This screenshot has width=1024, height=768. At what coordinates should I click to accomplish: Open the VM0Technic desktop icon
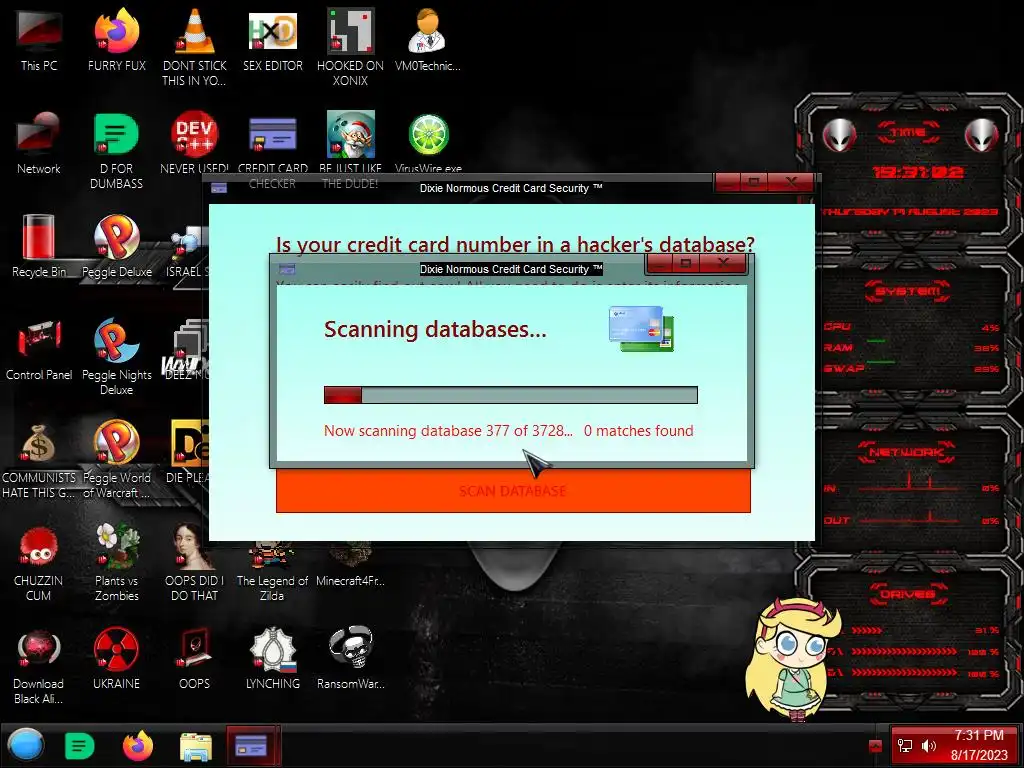pyautogui.click(x=428, y=39)
